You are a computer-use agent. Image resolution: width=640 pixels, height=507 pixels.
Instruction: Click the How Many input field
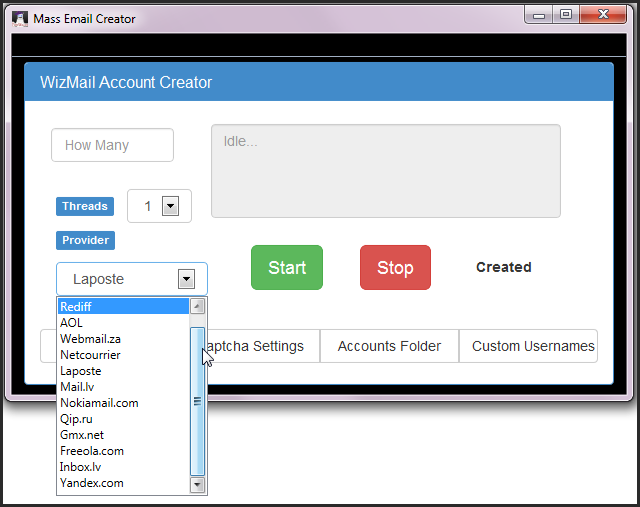tap(112, 145)
